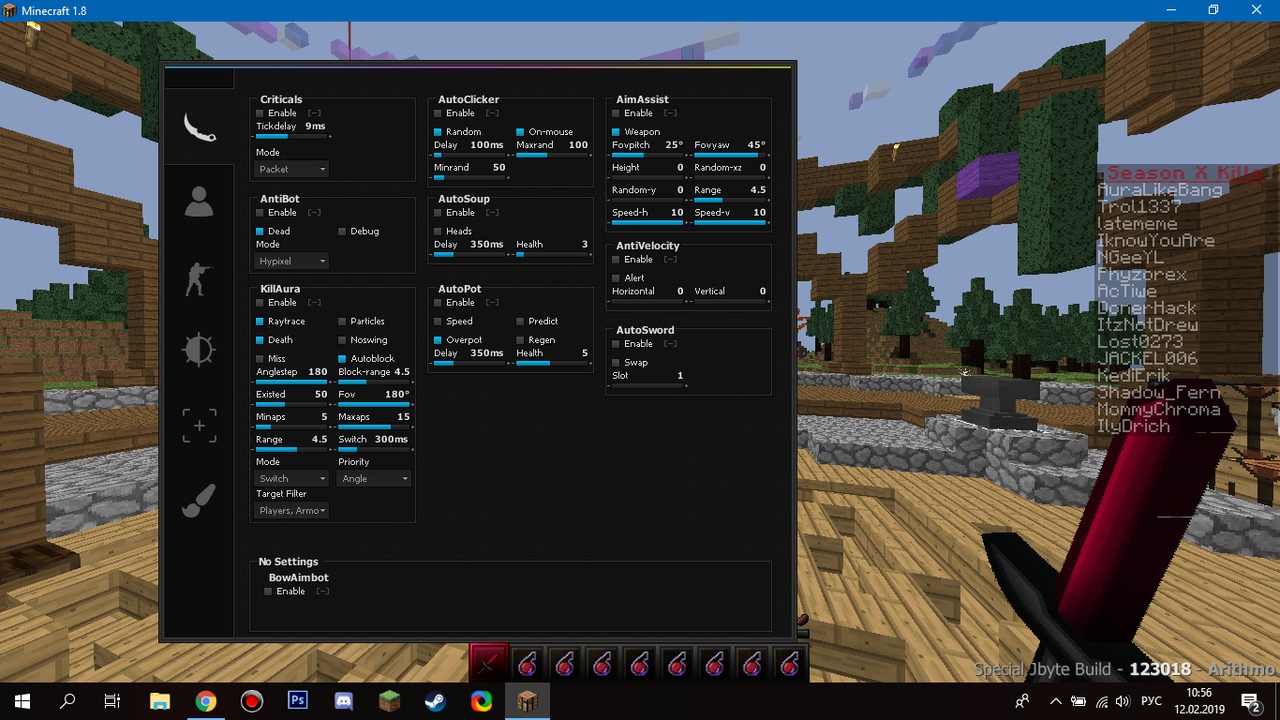Toggle the On-mouse checkbox

[x=521, y=132]
